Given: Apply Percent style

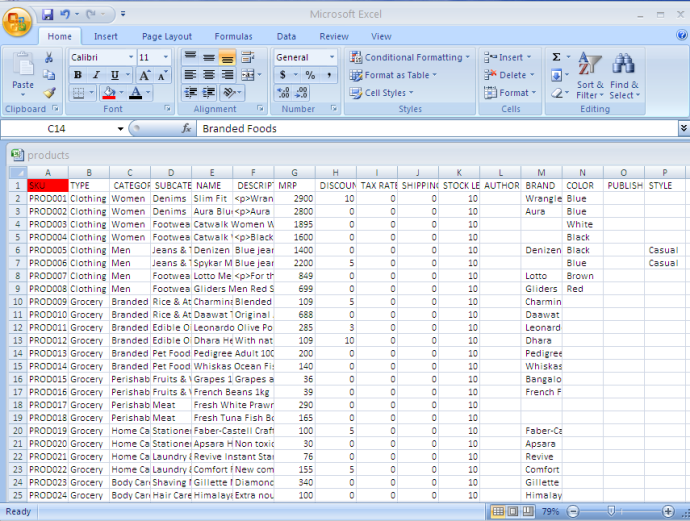Looking at the screenshot, I should (x=310, y=75).
